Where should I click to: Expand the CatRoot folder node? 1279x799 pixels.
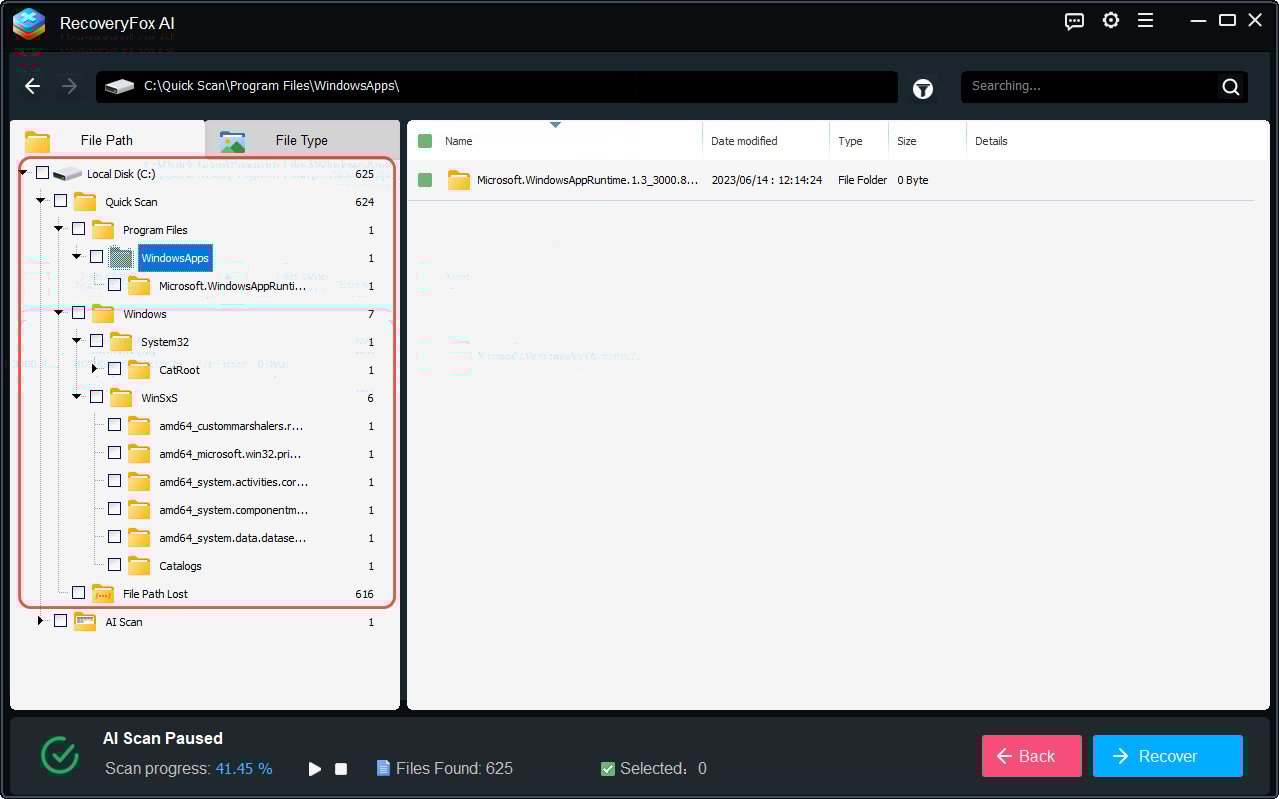pos(95,369)
